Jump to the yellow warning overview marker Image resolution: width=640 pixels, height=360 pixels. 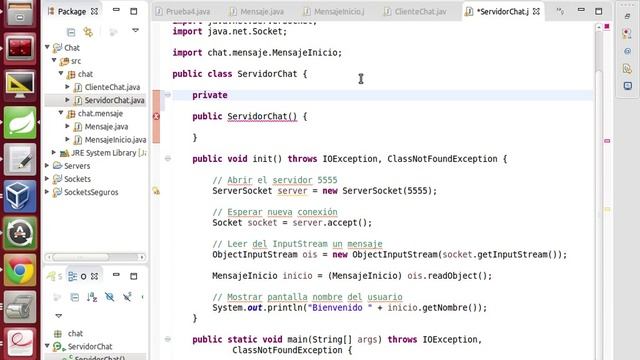pos(607,209)
